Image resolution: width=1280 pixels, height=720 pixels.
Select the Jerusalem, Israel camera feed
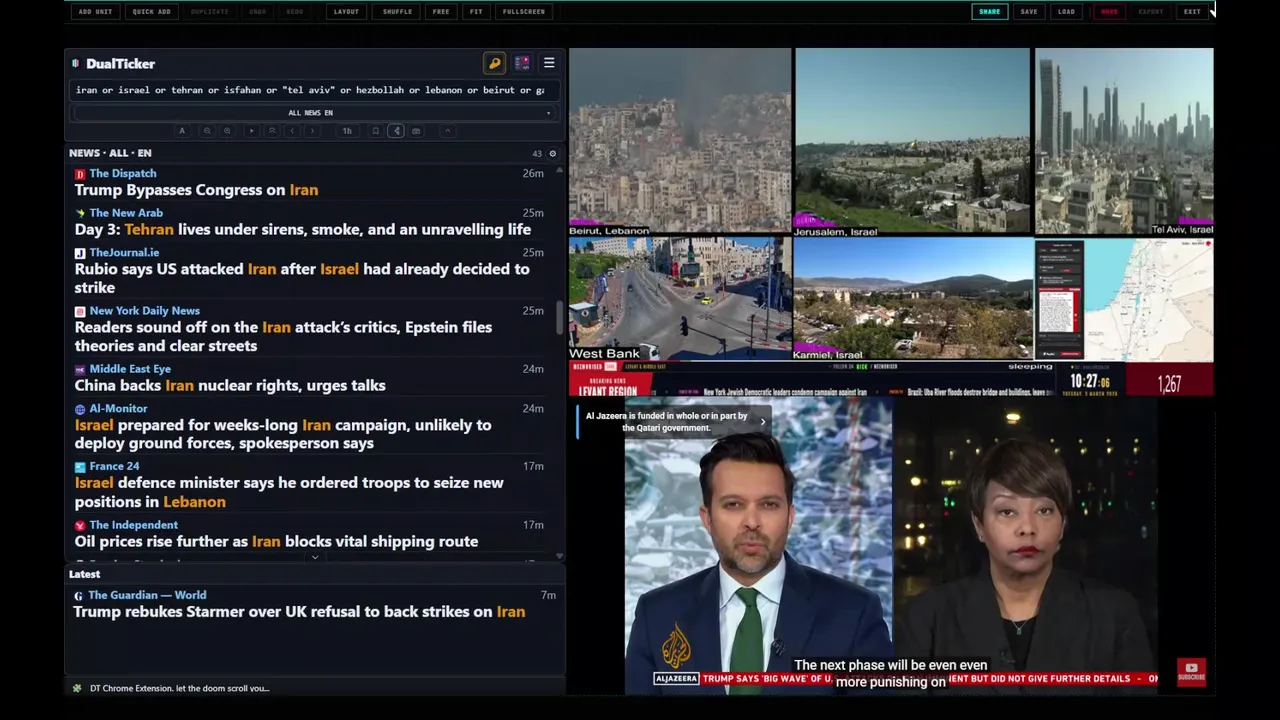coord(912,141)
